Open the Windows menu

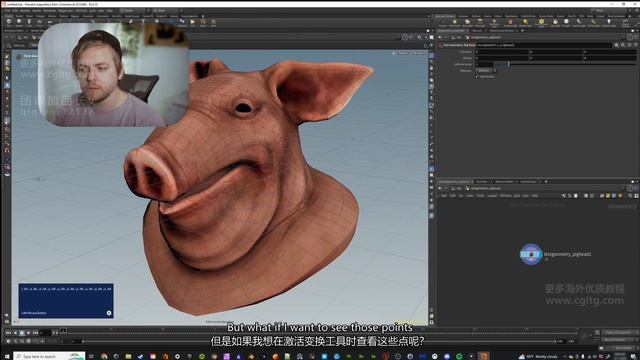tap(49, 11)
